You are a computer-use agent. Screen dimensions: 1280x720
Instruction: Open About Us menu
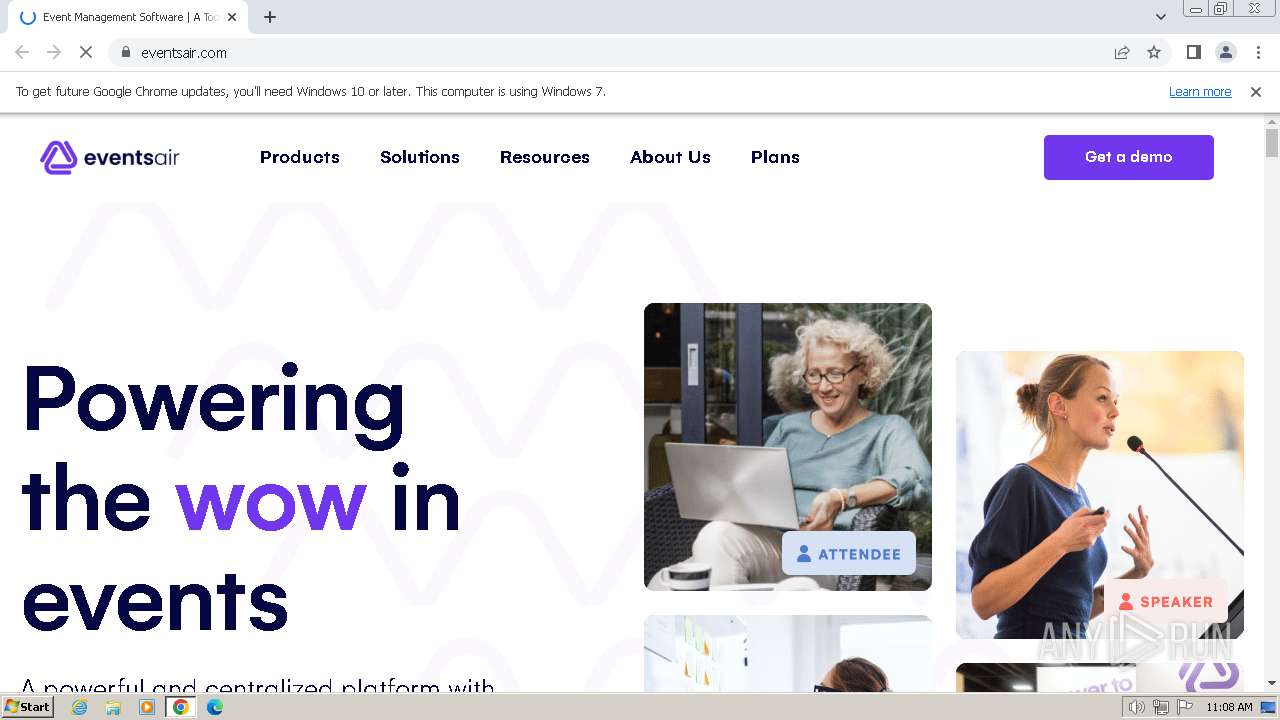(x=670, y=157)
